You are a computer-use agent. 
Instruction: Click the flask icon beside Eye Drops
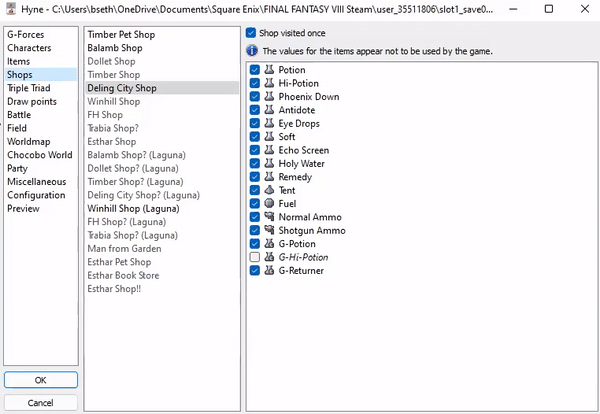269,123
